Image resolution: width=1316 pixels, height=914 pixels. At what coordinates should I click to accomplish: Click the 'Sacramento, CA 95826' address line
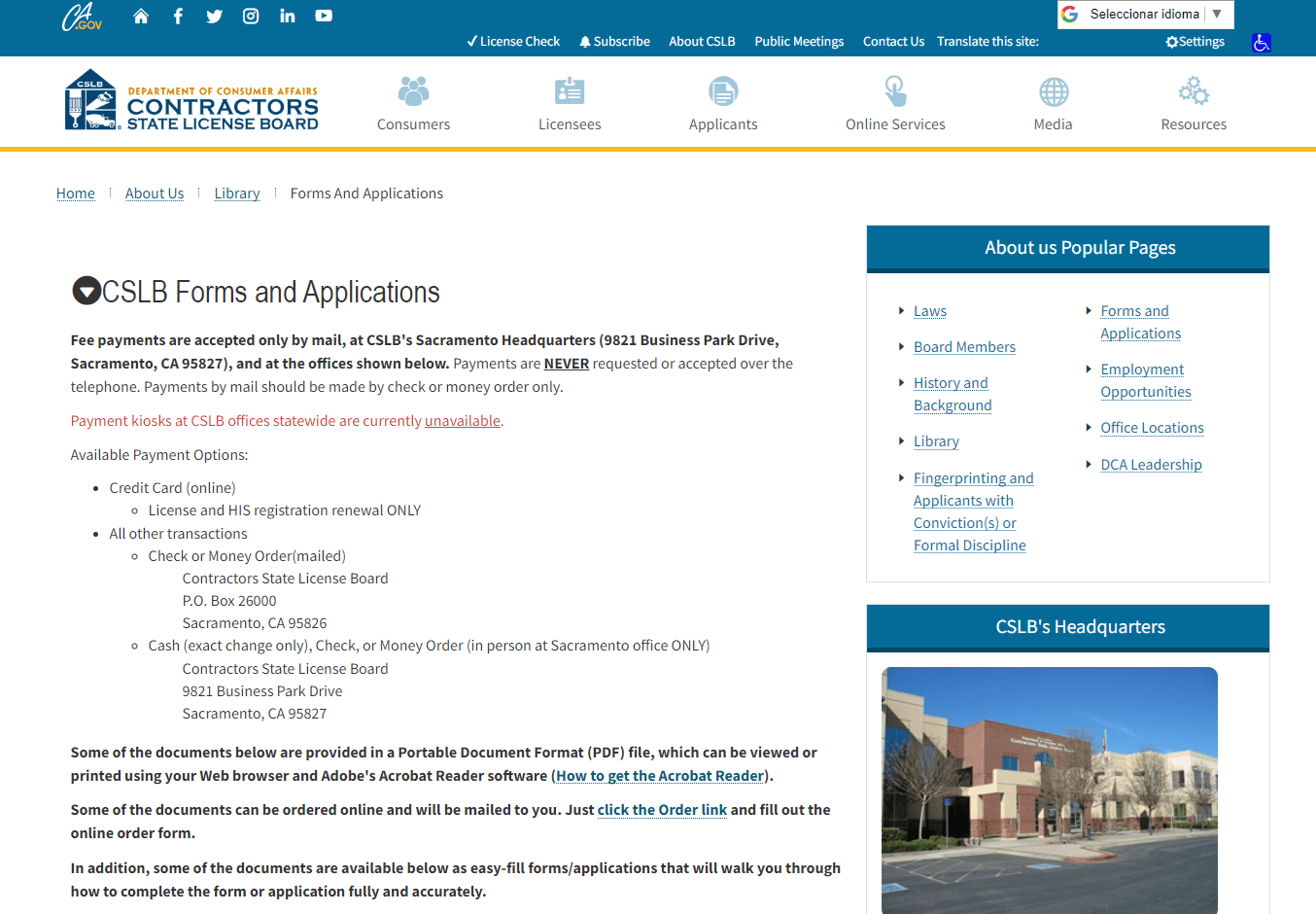coord(255,623)
